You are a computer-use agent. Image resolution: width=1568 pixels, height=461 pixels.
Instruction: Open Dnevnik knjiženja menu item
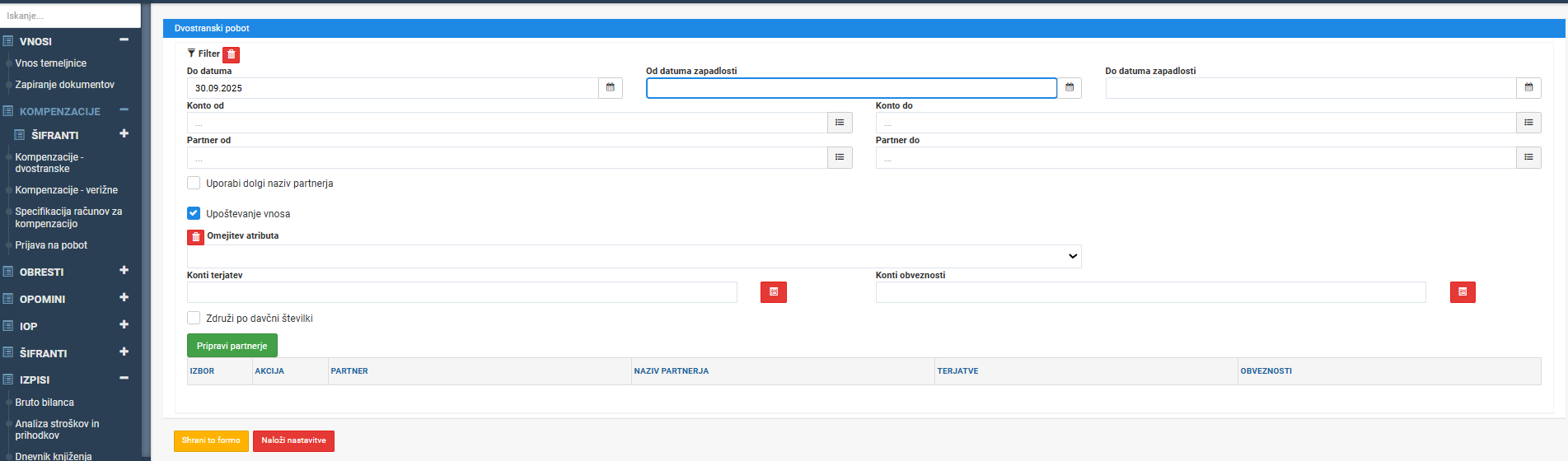coord(54,456)
